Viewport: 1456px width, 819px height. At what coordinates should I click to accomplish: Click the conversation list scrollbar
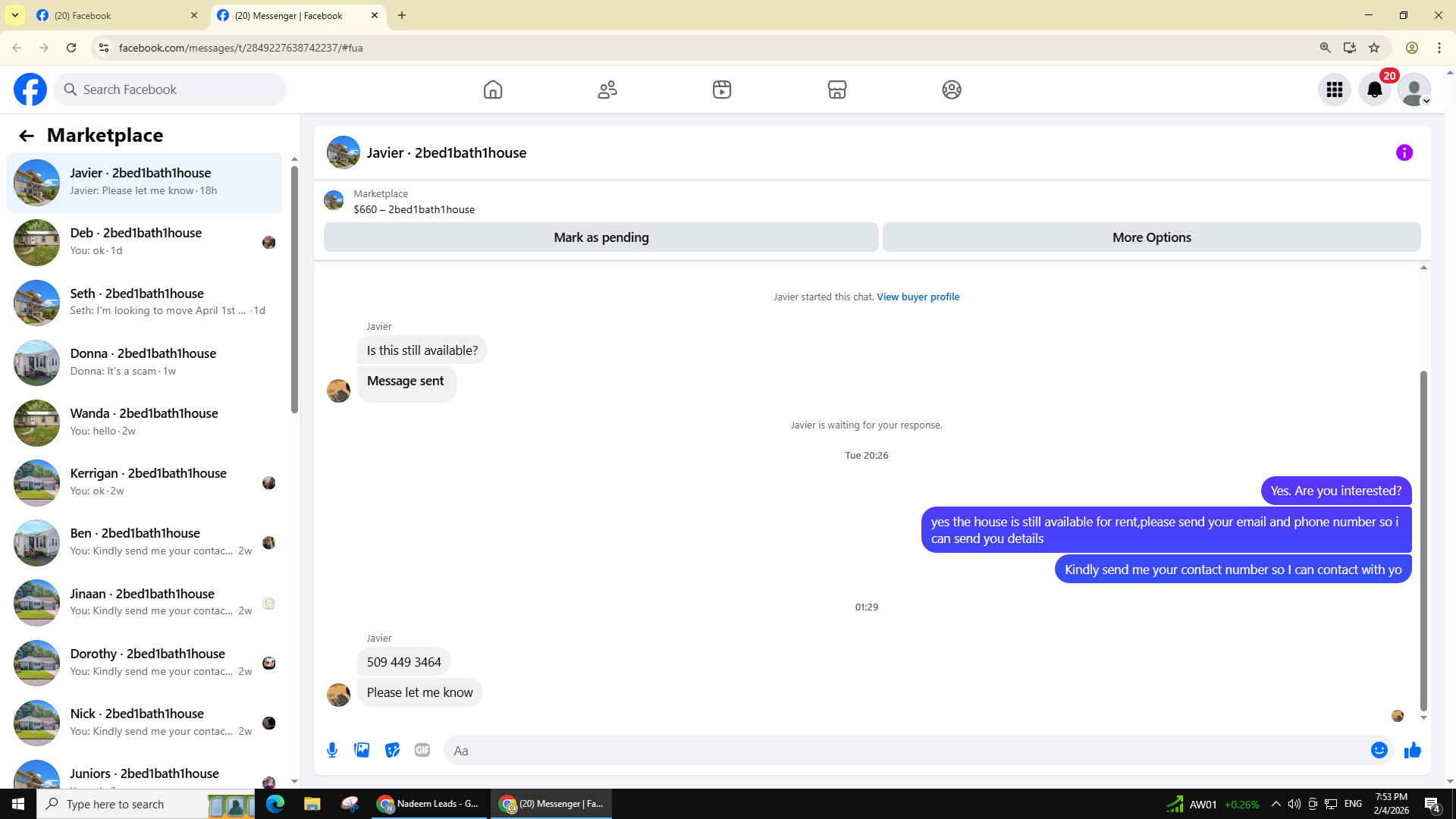coord(294,288)
